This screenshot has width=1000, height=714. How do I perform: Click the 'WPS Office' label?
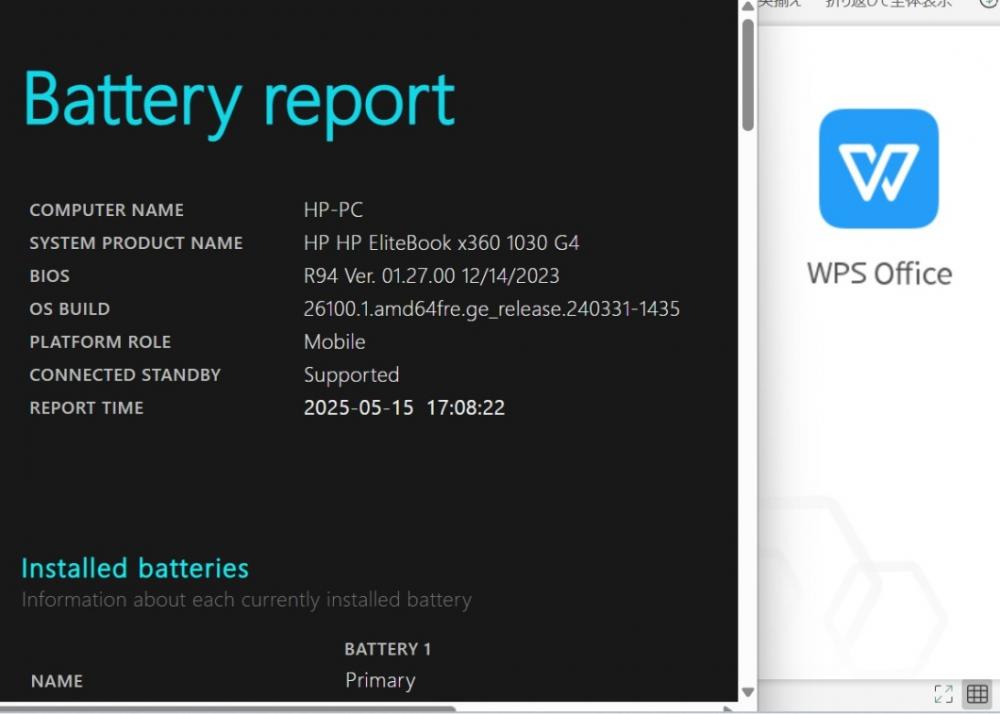[x=879, y=274]
